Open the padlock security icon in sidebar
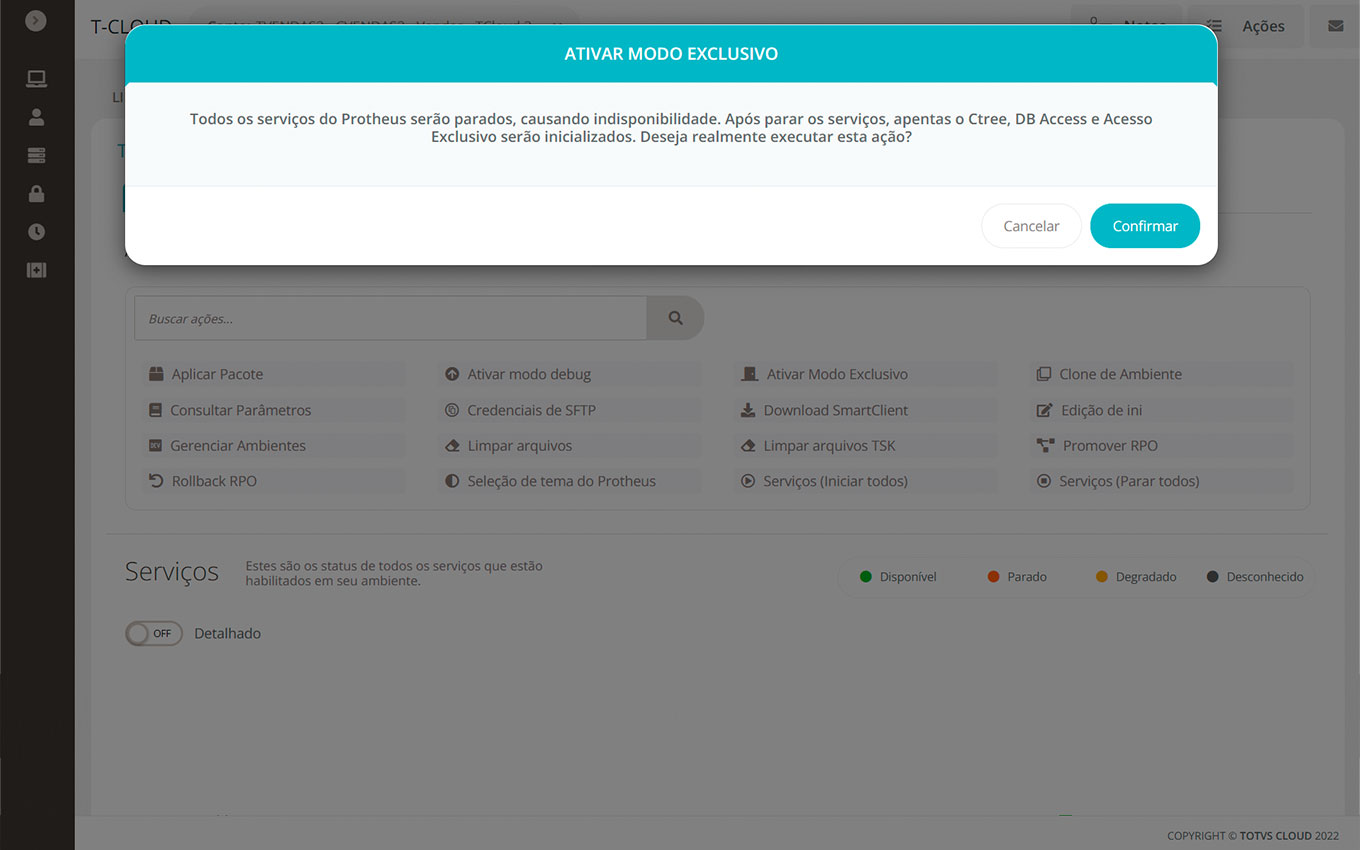This screenshot has height=850, width=1360. click(x=36, y=193)
